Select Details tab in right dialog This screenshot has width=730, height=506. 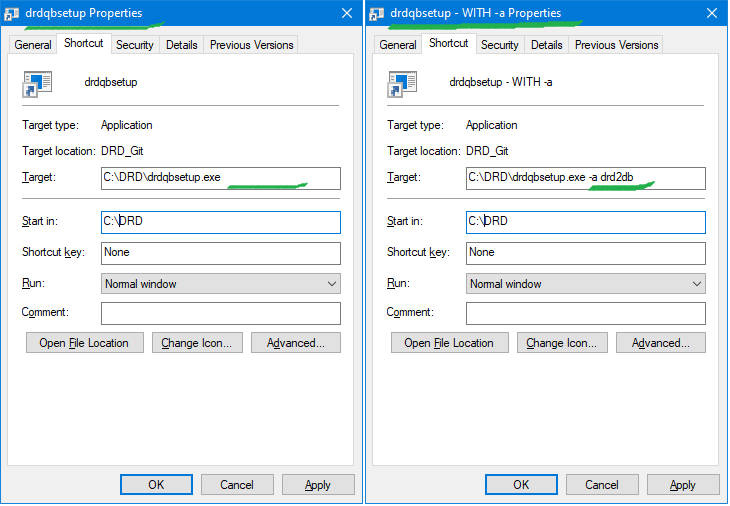coord(546,45)
